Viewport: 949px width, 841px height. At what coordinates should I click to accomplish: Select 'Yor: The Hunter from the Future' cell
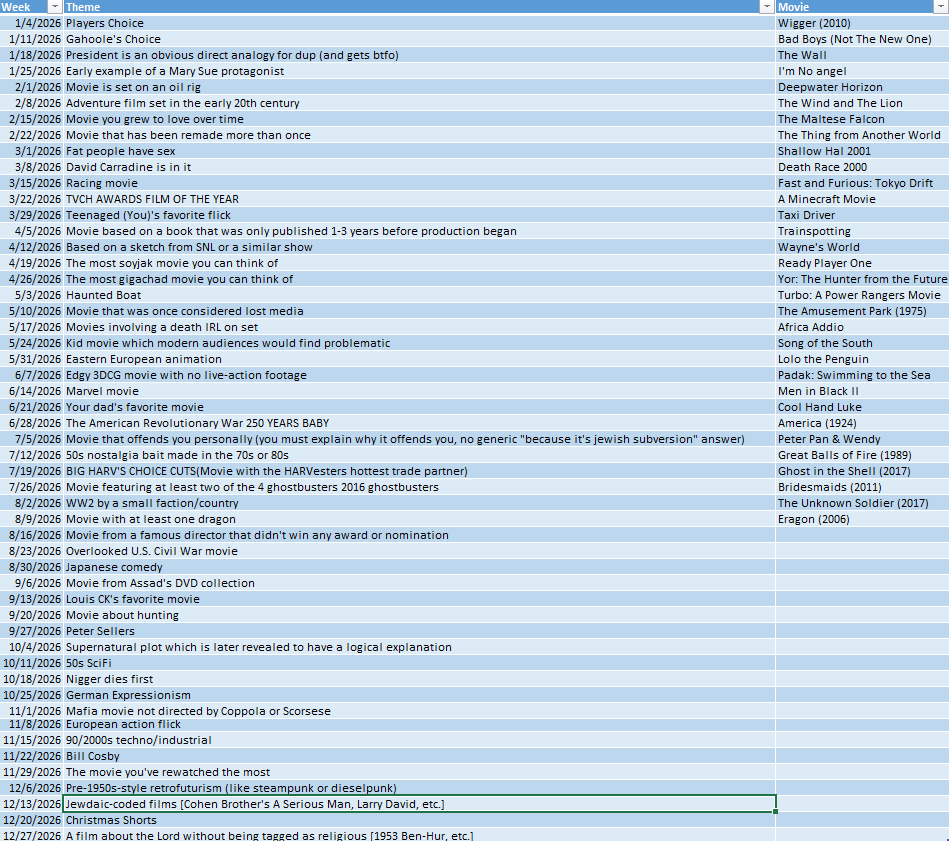tap(862, 279)
